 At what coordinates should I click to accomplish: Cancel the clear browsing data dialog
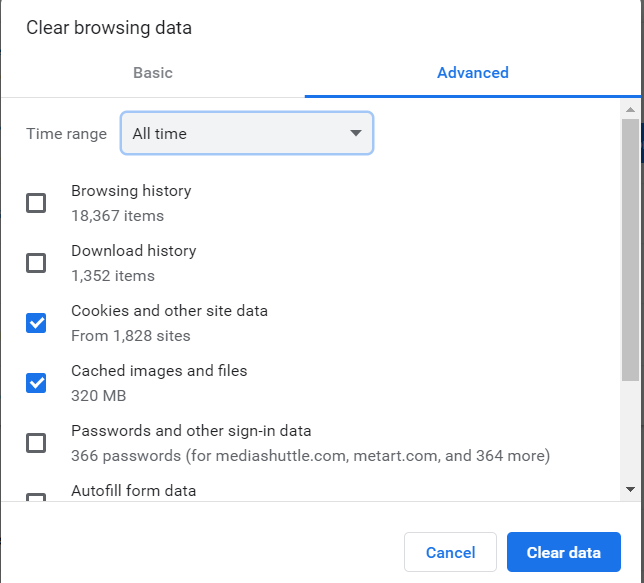[x=451, y=552]
